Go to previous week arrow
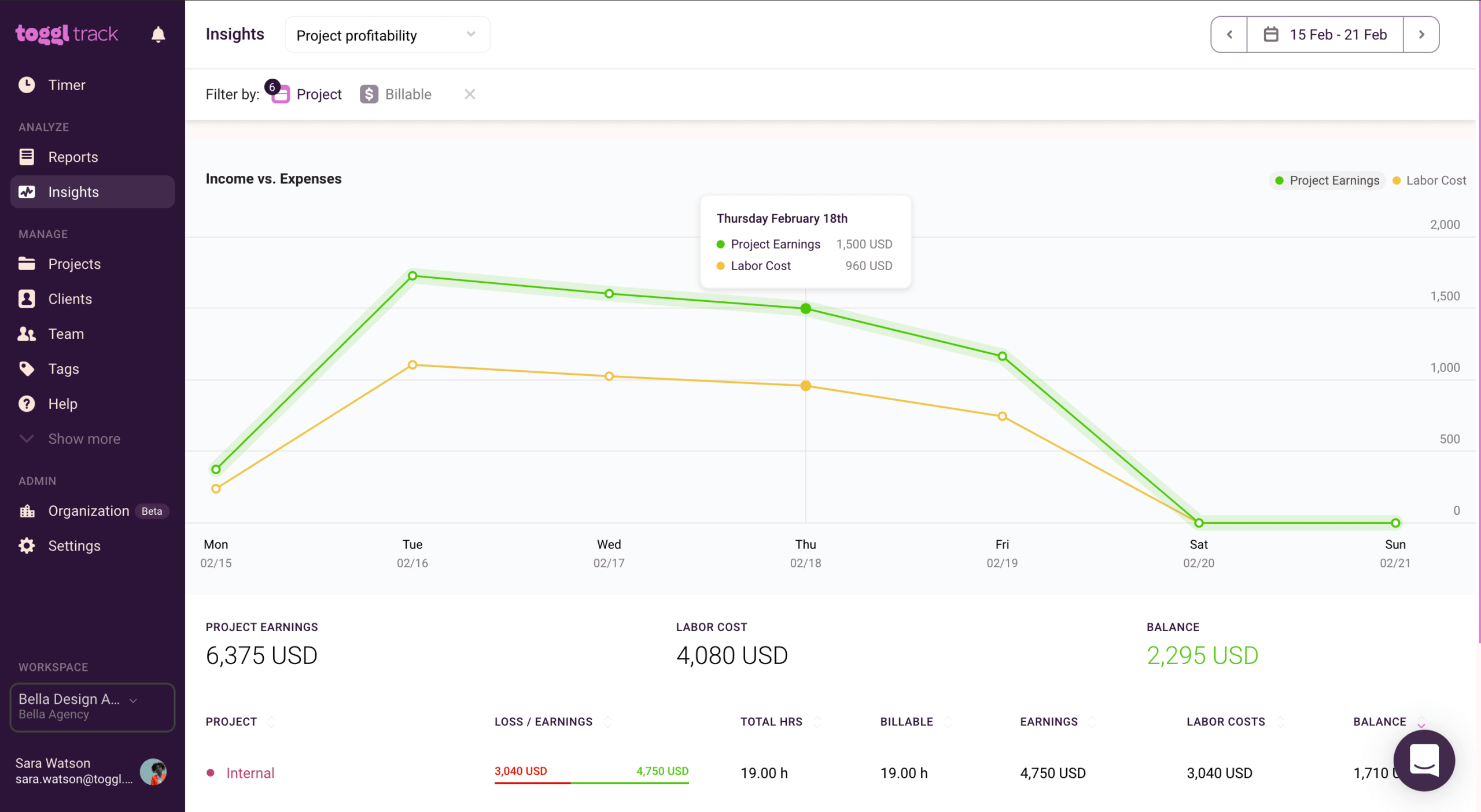 (1229, 35)
